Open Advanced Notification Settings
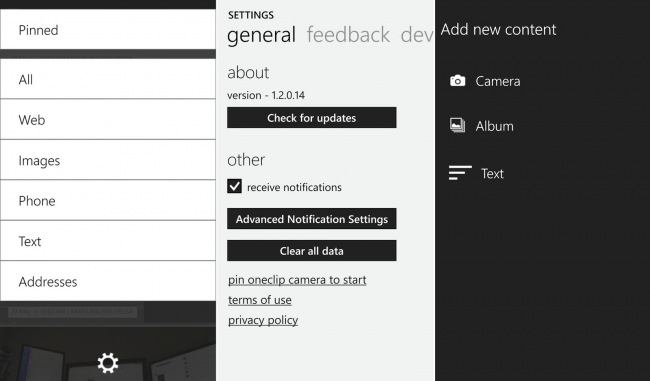Viewport: 650px width, 381px height. (312, 219)
